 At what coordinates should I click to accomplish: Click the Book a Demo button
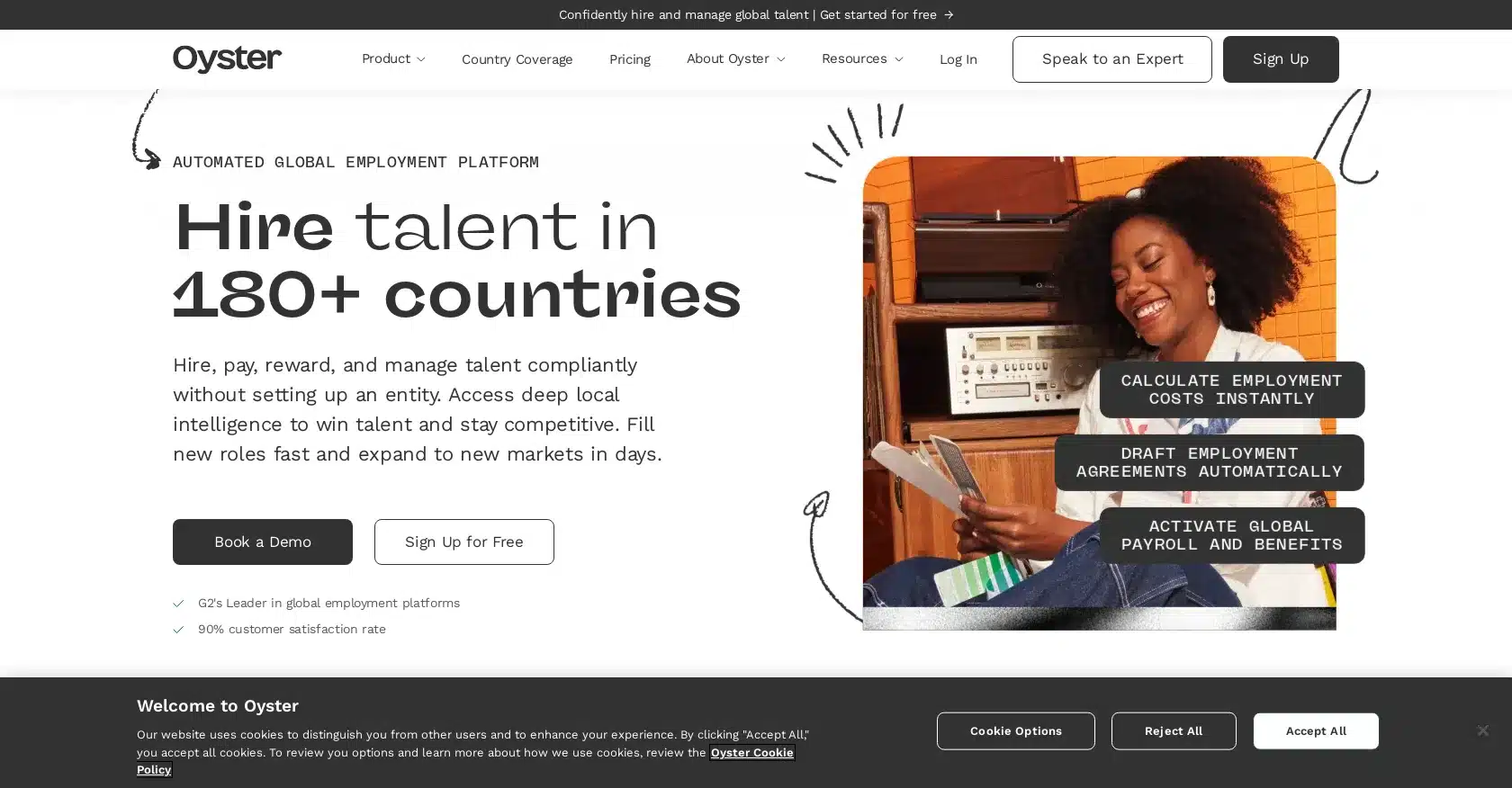pos(263,542)
